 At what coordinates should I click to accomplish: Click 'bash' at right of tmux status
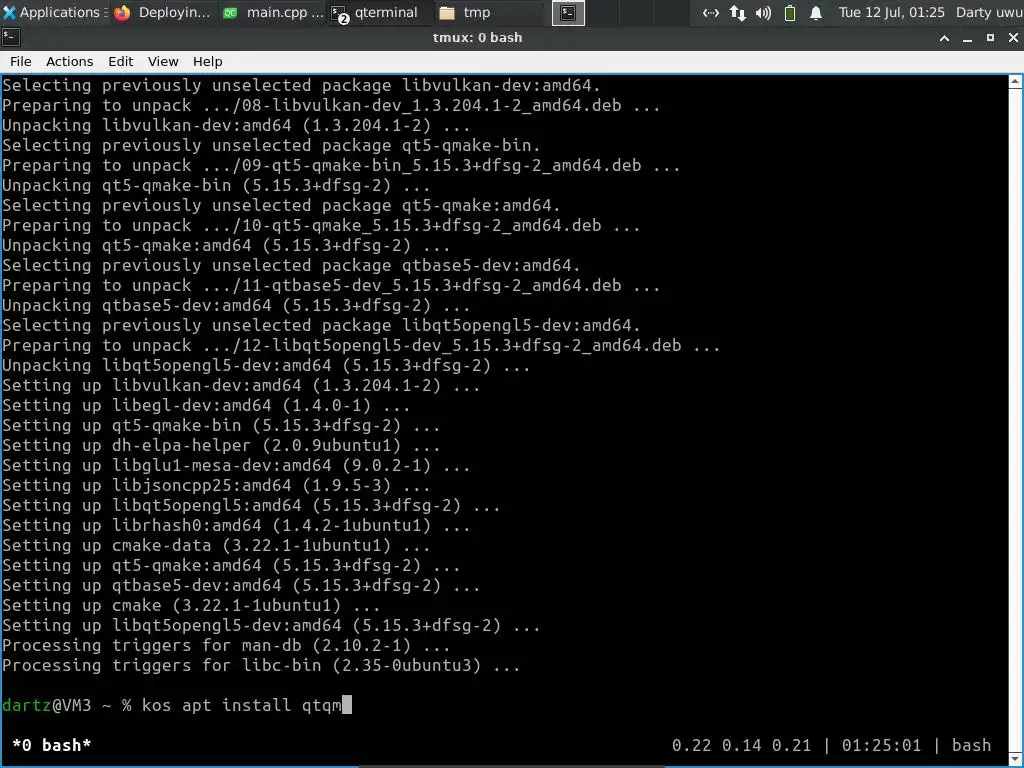click(971, 745)
